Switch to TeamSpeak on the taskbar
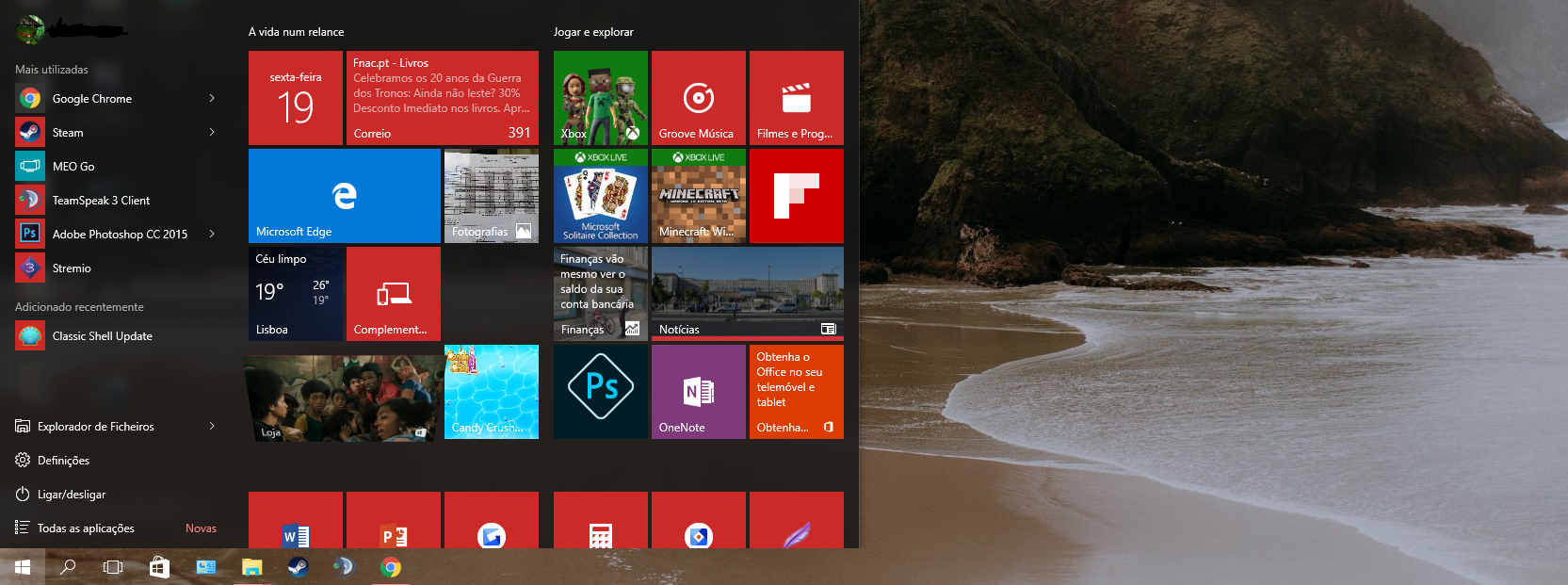Screen dimensions: 1568x585 click(x=344, y=567)
